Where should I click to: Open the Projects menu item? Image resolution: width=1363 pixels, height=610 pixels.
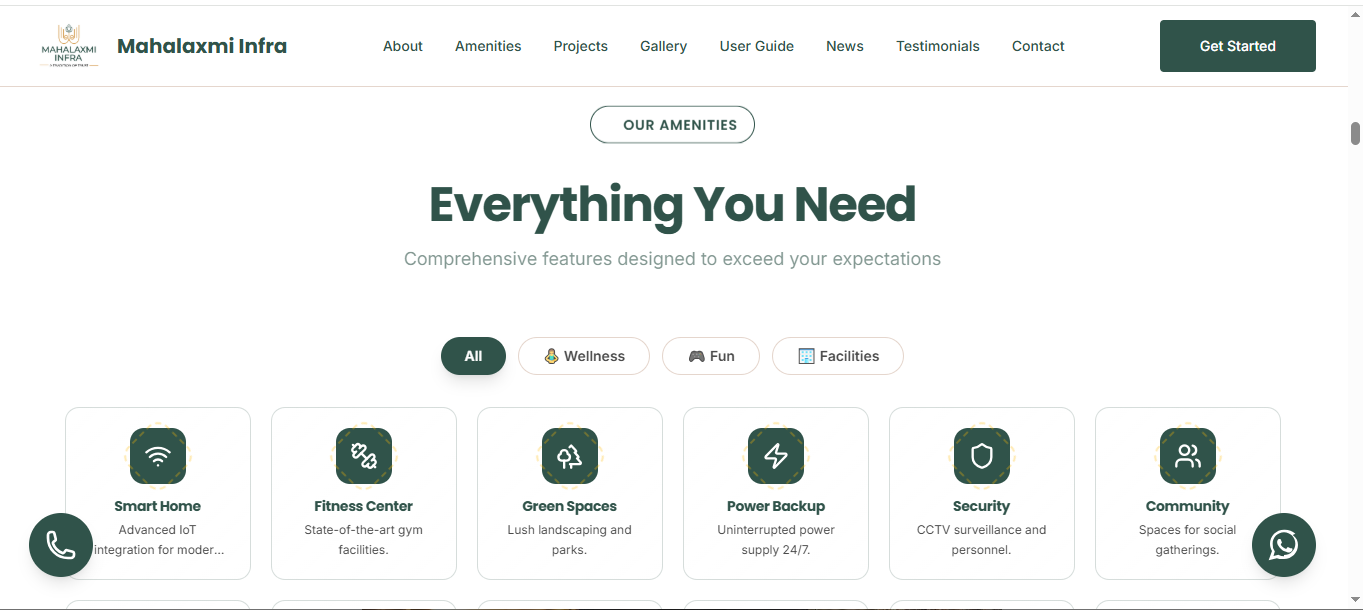(x=581, y=46)
